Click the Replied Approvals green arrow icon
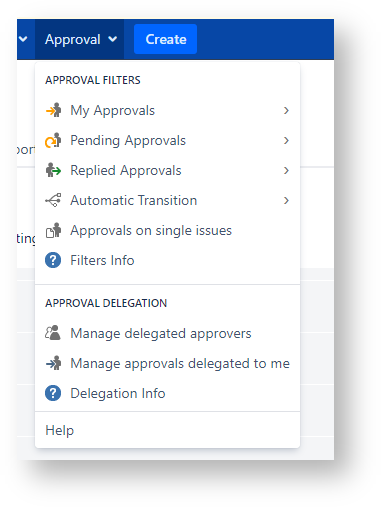This screenshot has height=508, width=382. (53, 170)
